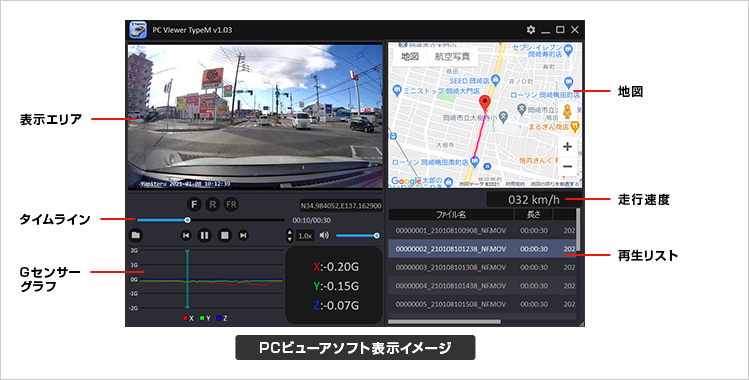Pause the video playback
The image size is (749, 380).
(204, 235)
